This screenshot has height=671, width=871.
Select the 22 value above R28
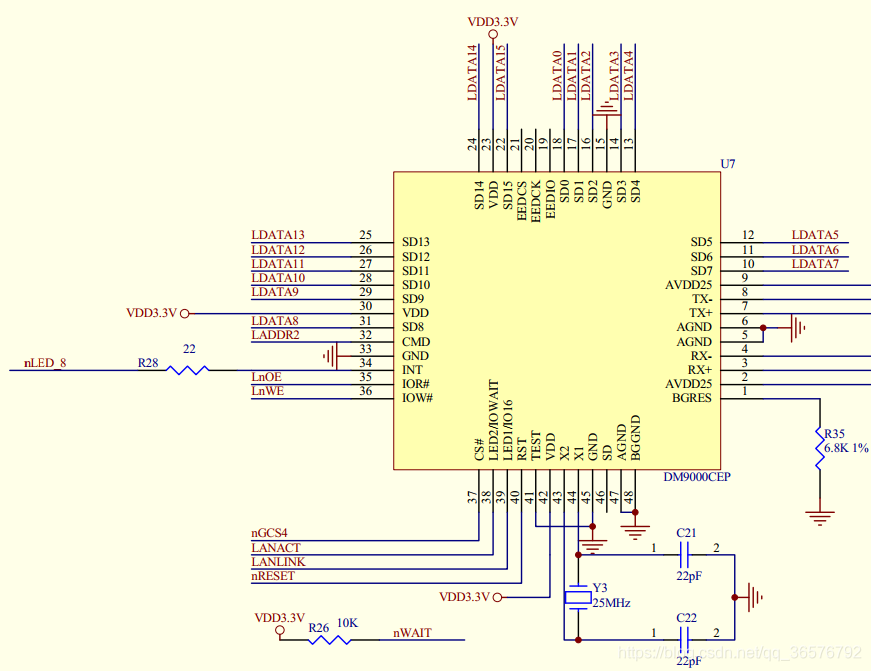(x=189, y=349)
